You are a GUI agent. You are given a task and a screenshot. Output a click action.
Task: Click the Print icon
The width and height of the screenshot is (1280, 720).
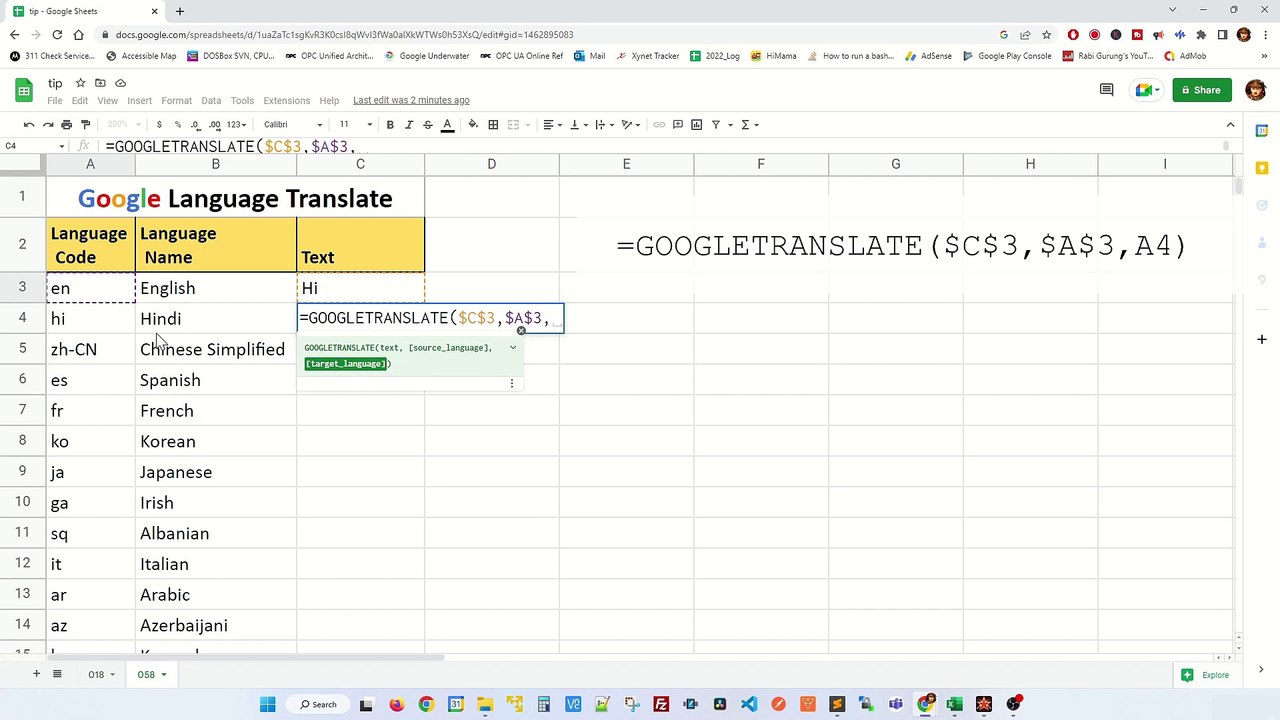pyautogui.click(x=66, y=125)
